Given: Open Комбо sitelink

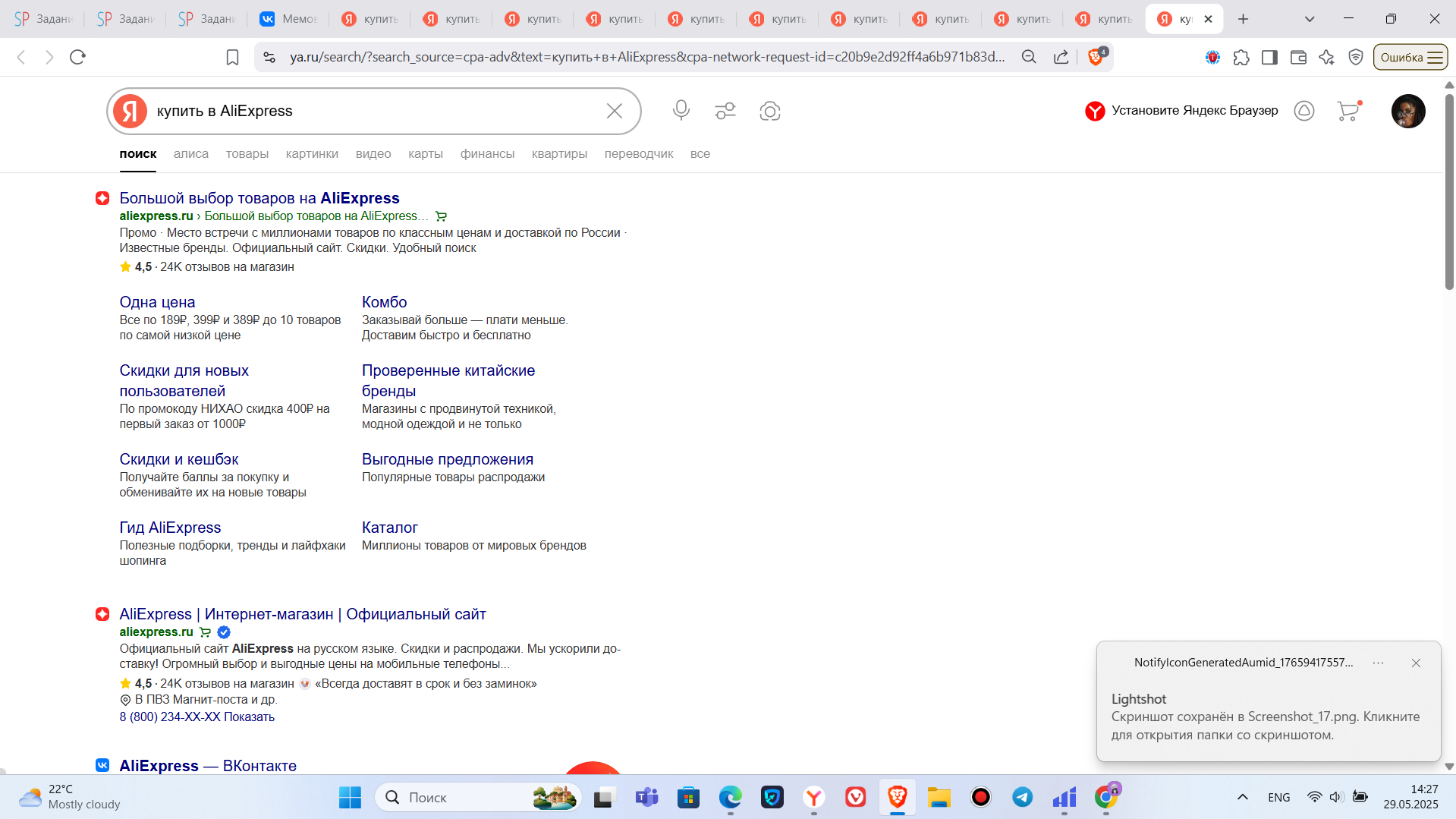Looking at the screenshot, I should pyautogui.click(x=385, y=302).
